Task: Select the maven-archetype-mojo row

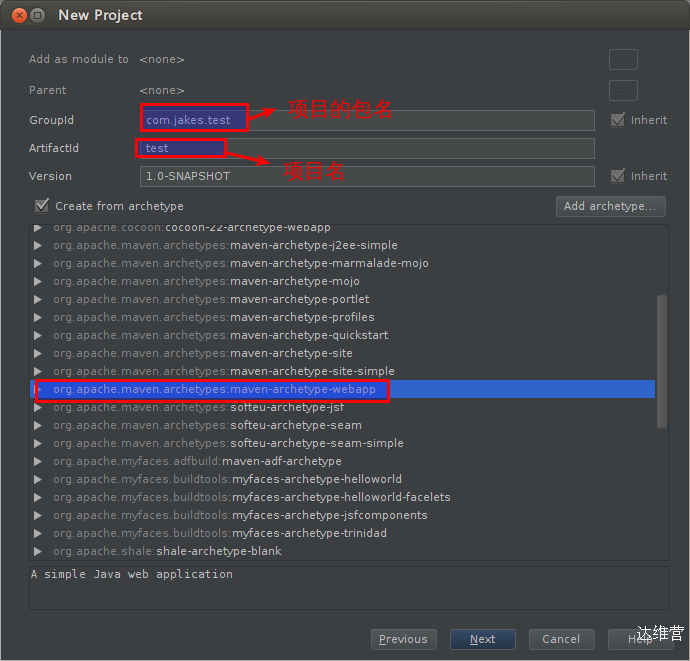Action: [342, 281]
